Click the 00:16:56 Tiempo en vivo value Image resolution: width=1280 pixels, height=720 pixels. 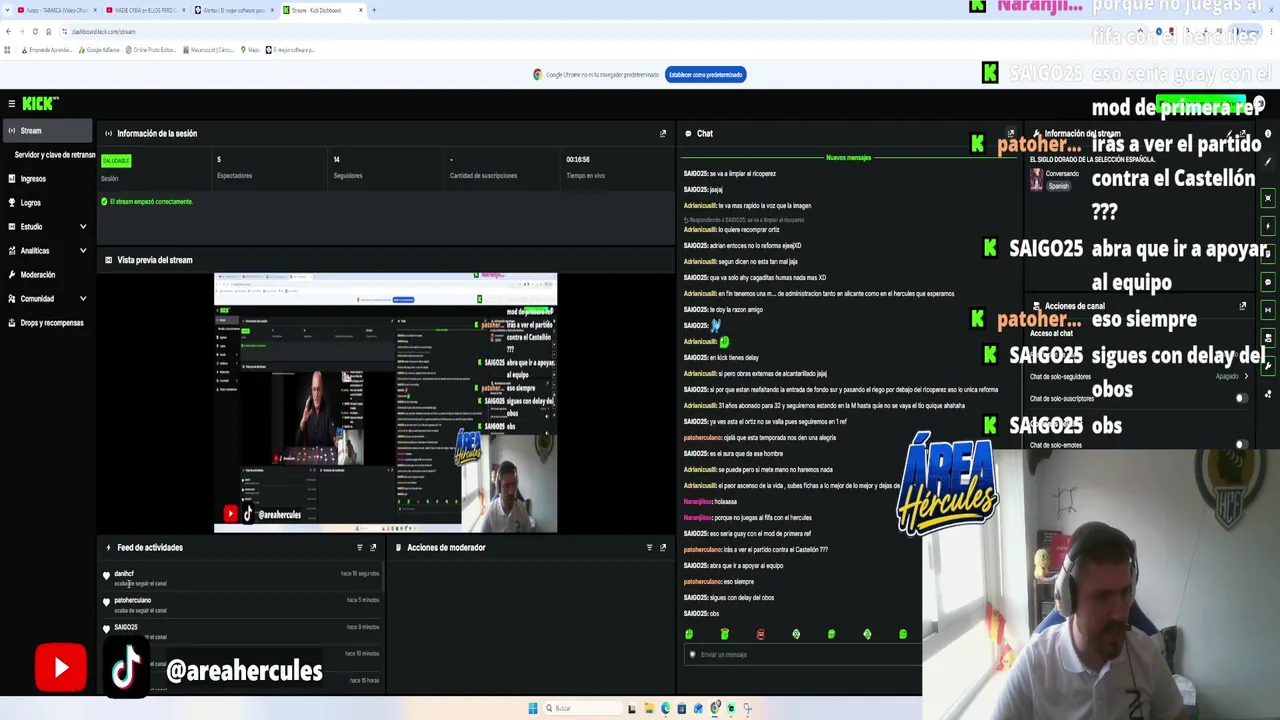coord(578,160)
